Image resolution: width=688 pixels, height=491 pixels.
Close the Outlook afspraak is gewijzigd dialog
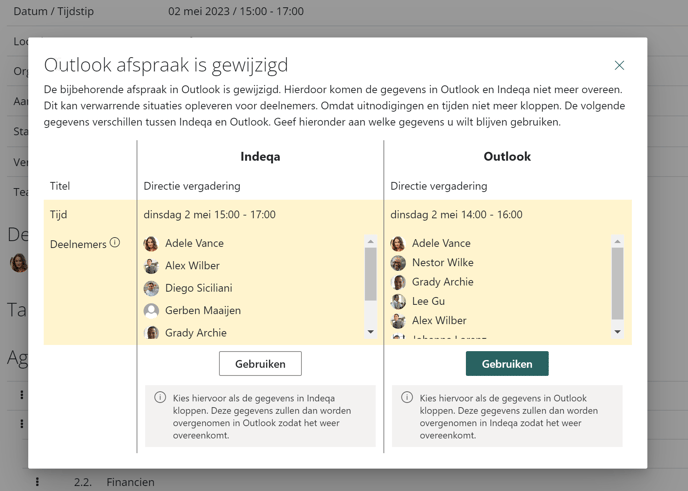click(x=619, y=65)
